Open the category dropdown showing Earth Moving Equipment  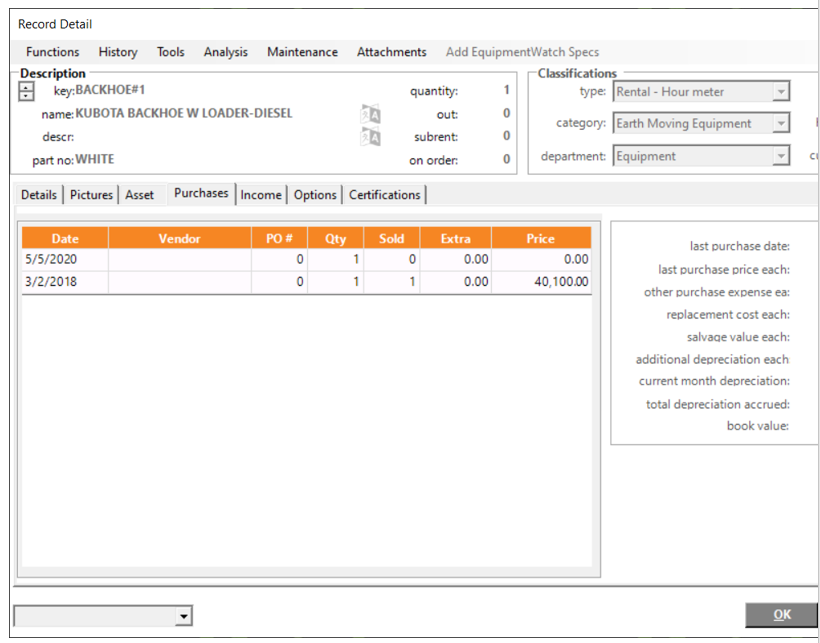780,124
